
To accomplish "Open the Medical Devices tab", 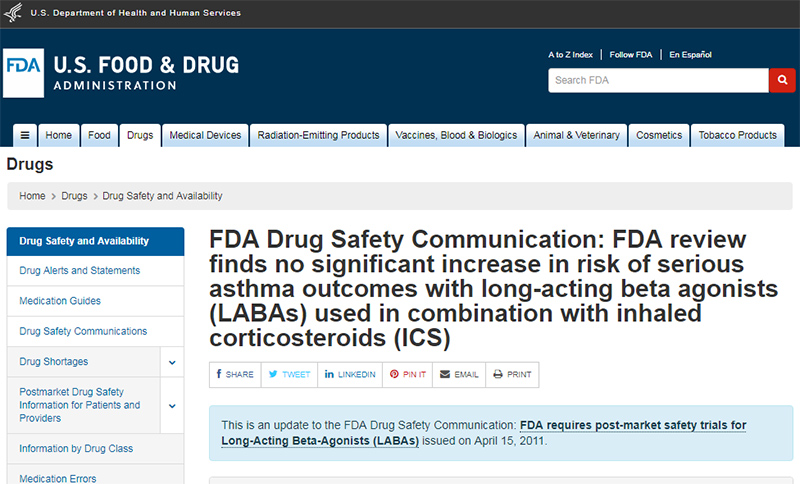I will [x=205, y=135].
